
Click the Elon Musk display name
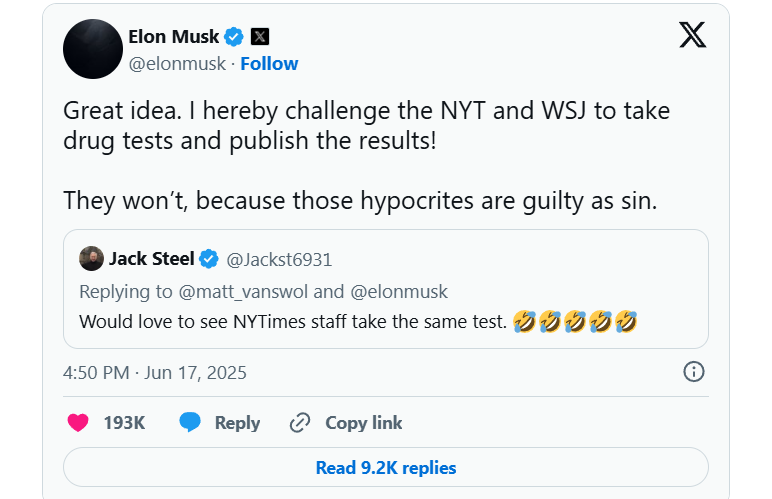pos(172,37)
